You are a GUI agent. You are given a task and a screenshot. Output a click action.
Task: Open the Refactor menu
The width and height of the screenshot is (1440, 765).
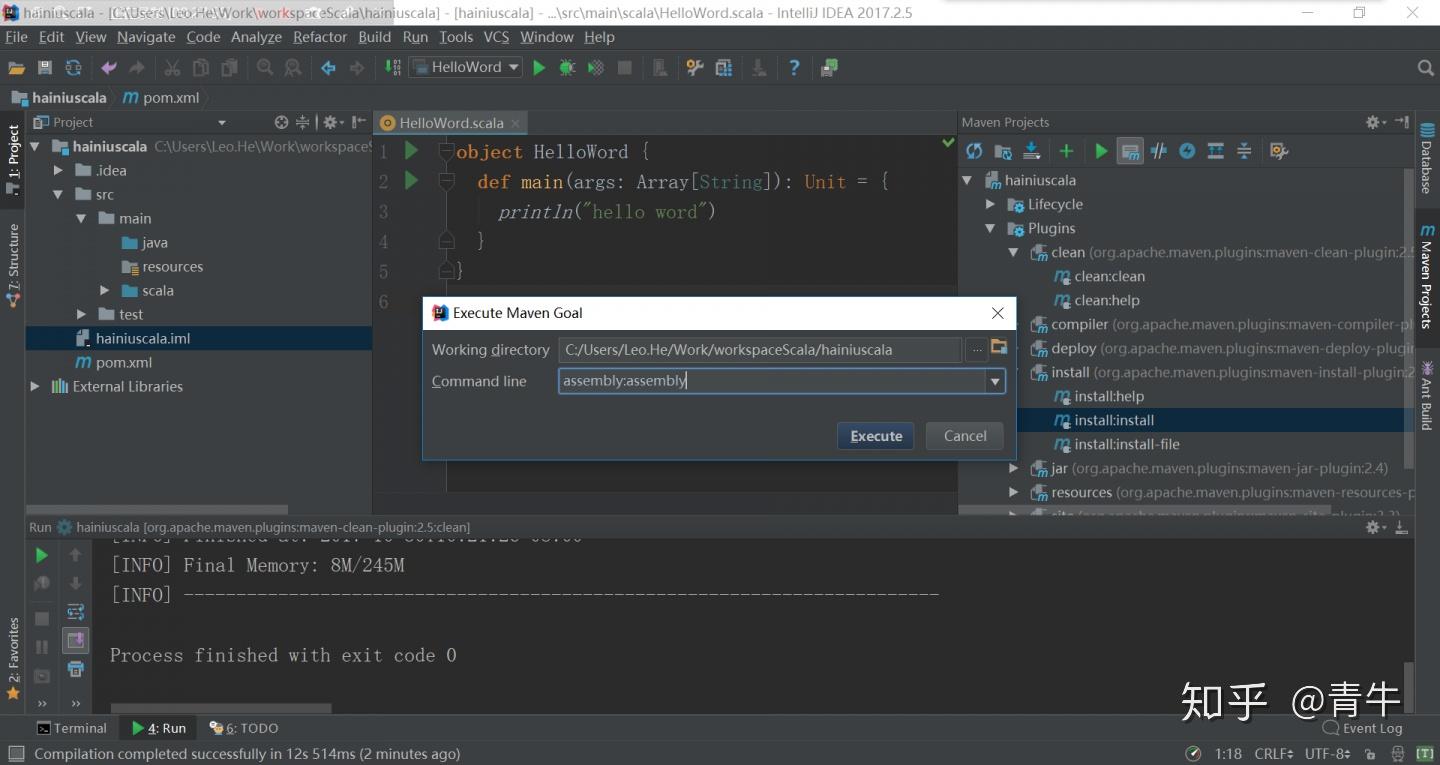(x=319, y=37)
